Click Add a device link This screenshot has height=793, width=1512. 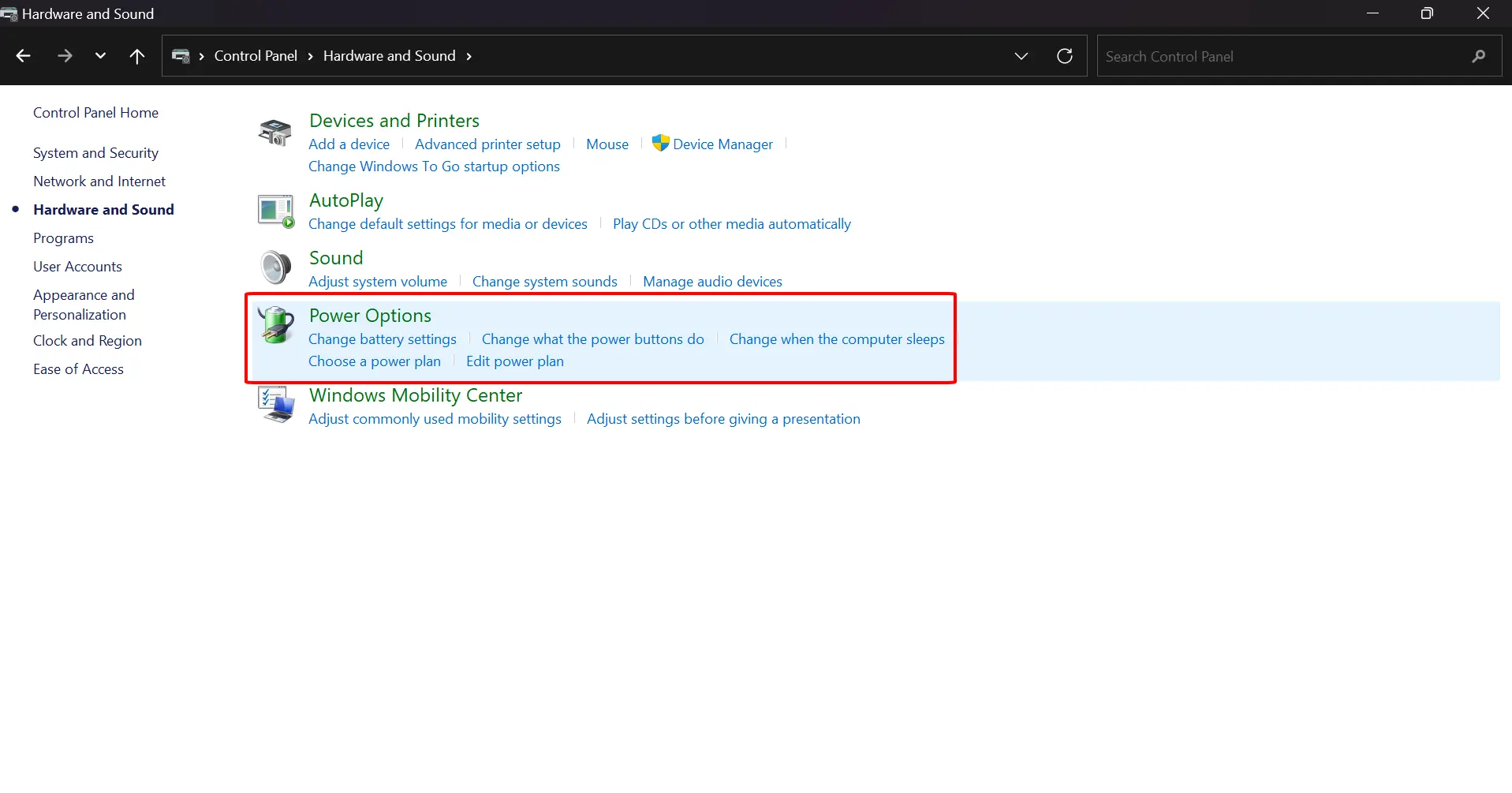coord(349,144)
